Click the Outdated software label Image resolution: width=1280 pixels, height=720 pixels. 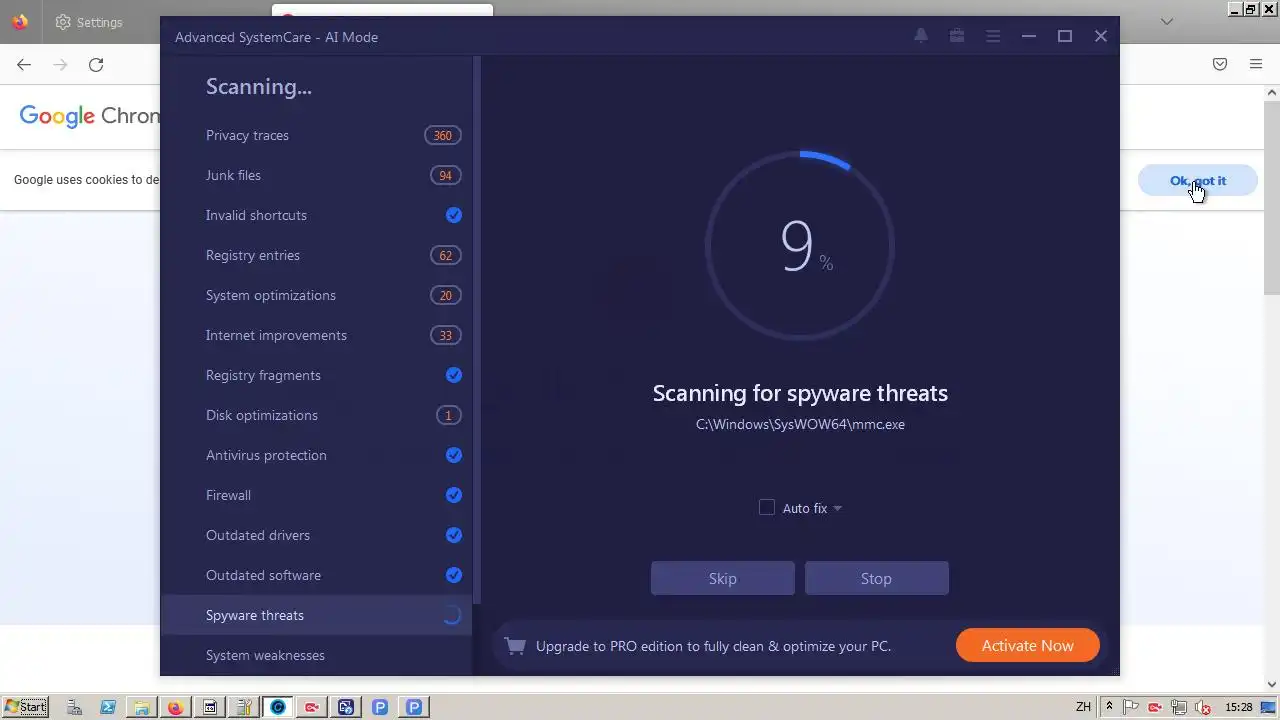263,575
